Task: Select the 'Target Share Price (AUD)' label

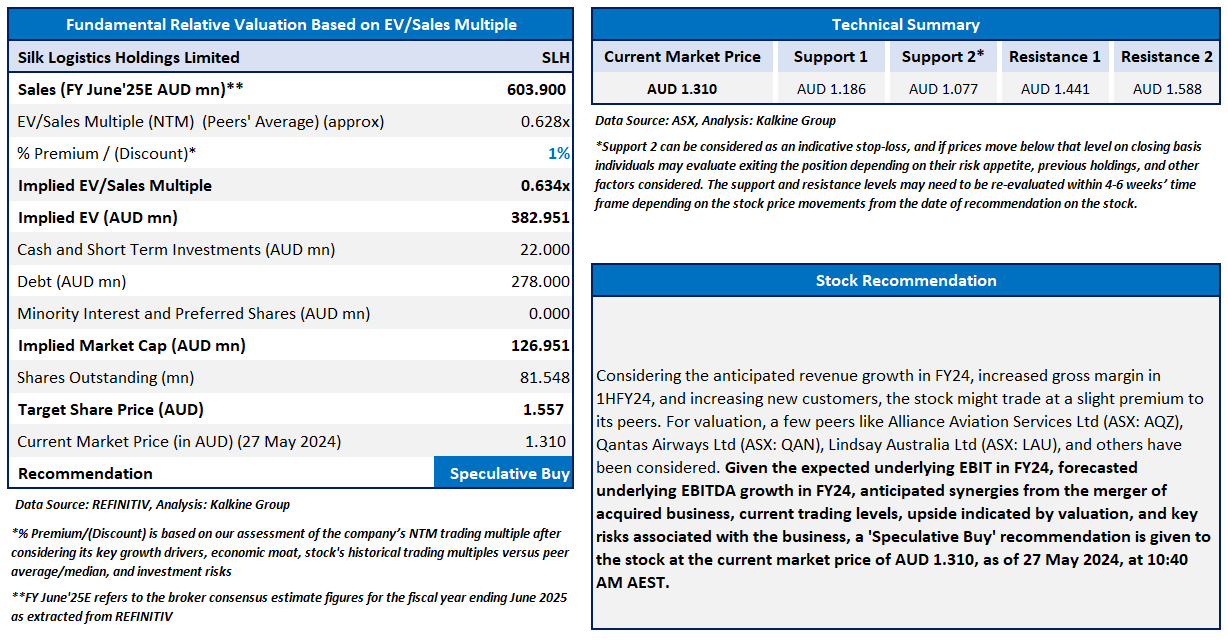Action: [111, 409]
